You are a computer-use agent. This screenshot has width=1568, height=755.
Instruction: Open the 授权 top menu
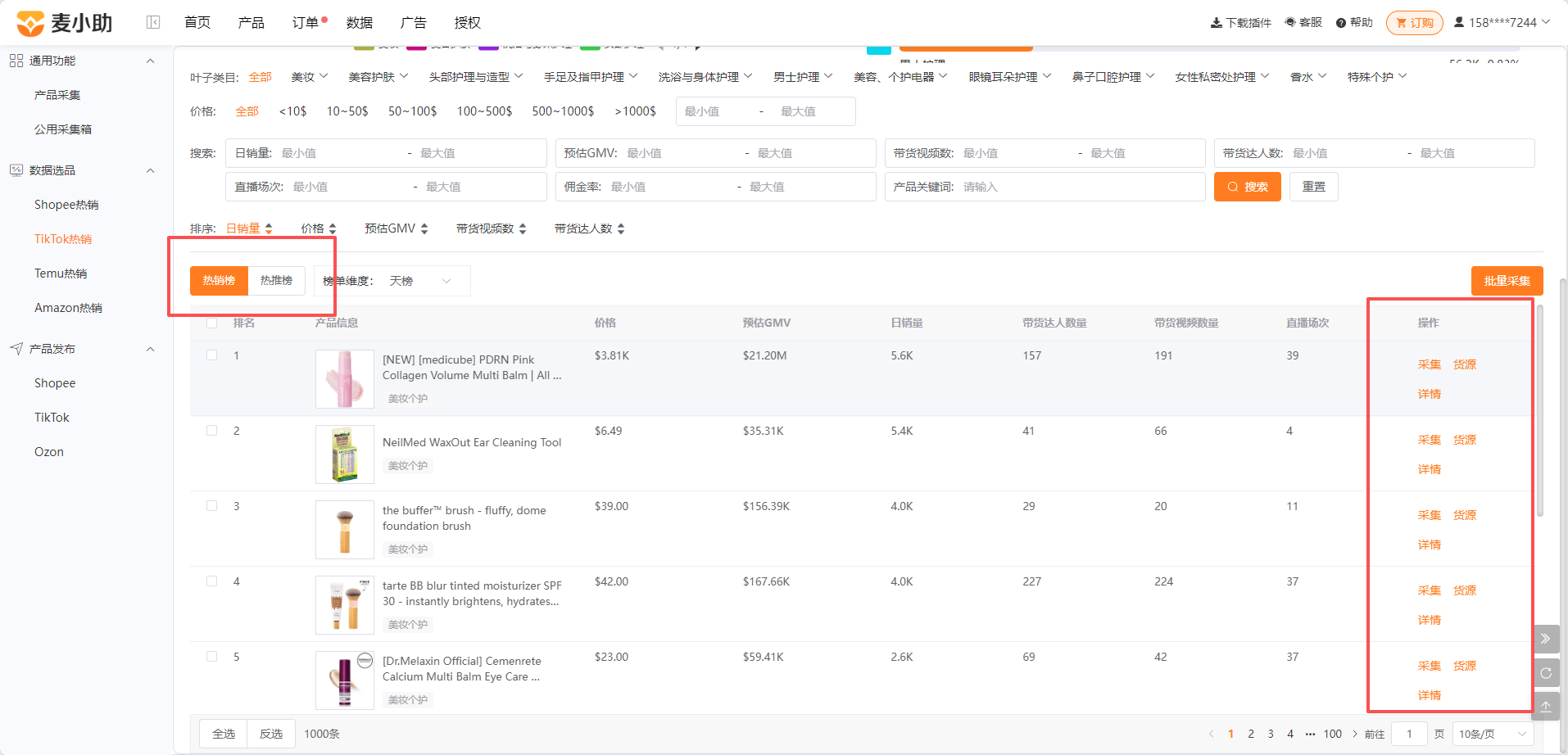coord(468,23)
